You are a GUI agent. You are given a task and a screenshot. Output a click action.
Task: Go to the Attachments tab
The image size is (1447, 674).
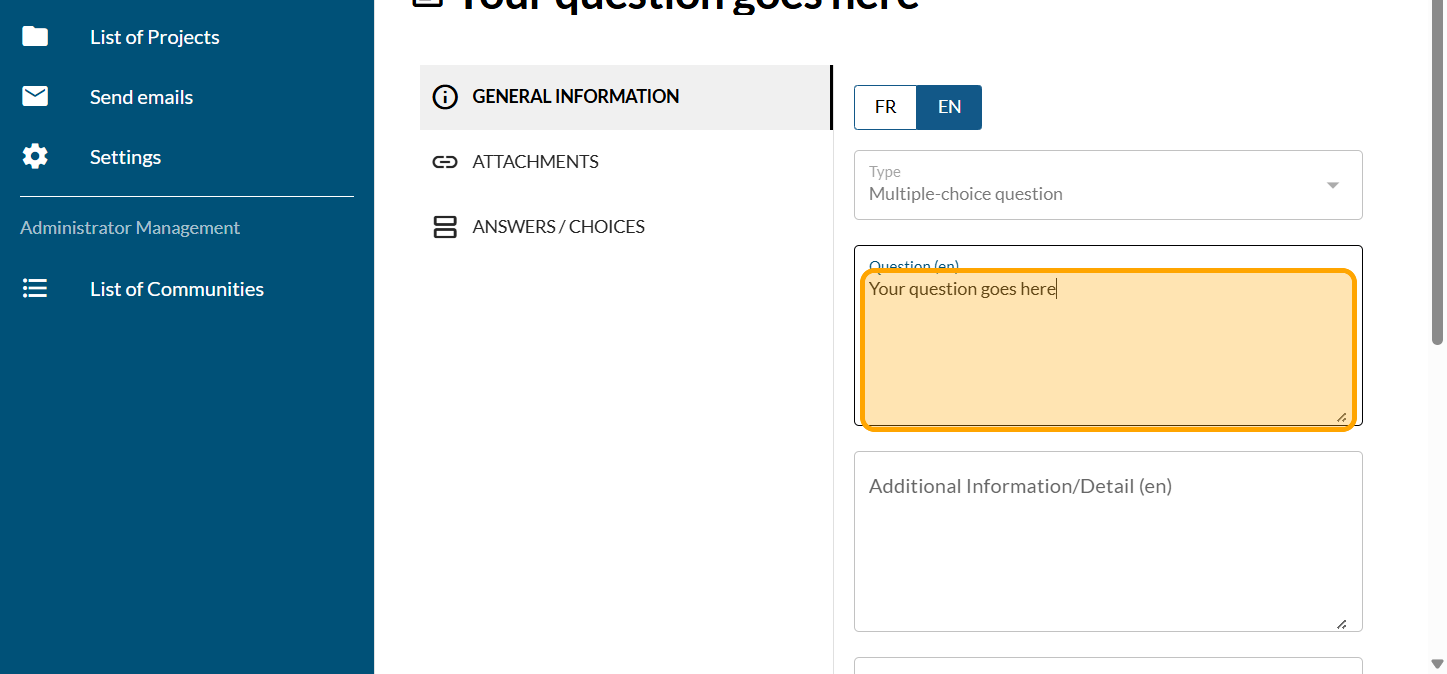tap(535, 162)
